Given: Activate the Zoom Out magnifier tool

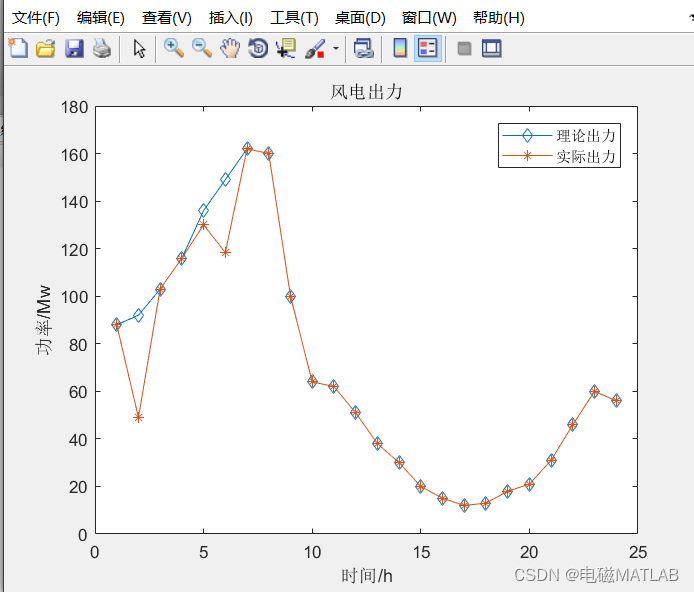Looking at the screenshot, I should click(201, 48).
